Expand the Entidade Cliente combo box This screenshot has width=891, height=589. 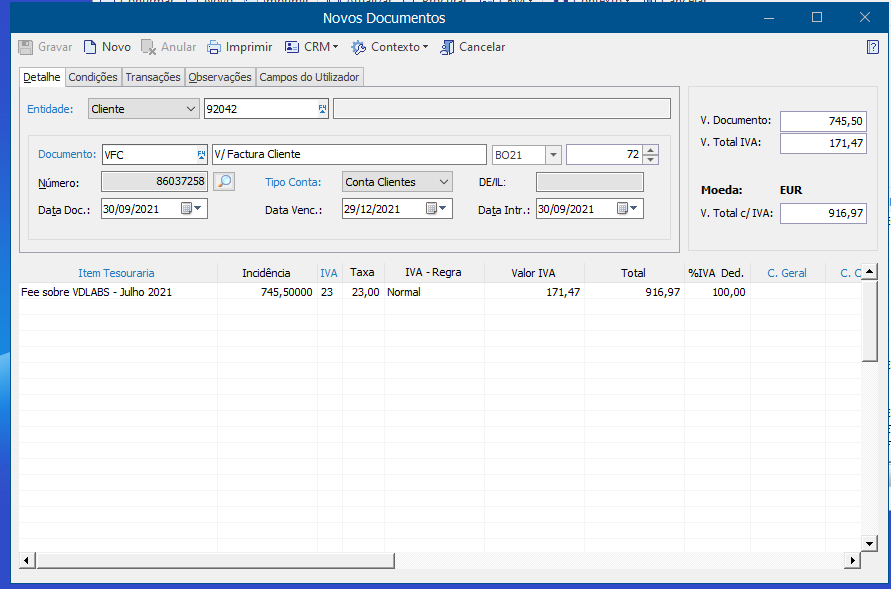[191, 109]
